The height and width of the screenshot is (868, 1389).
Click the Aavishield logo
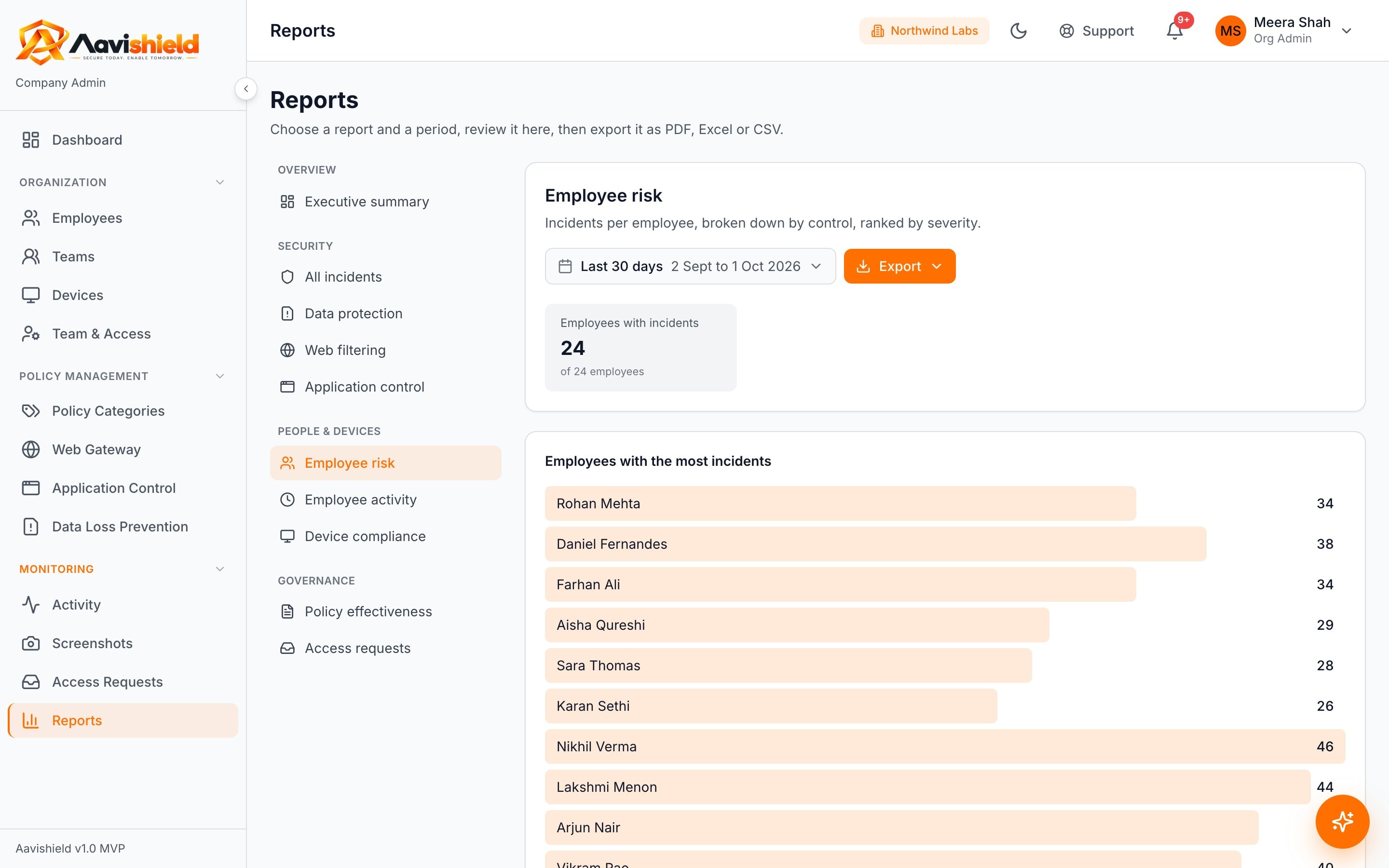coord(108,42)
